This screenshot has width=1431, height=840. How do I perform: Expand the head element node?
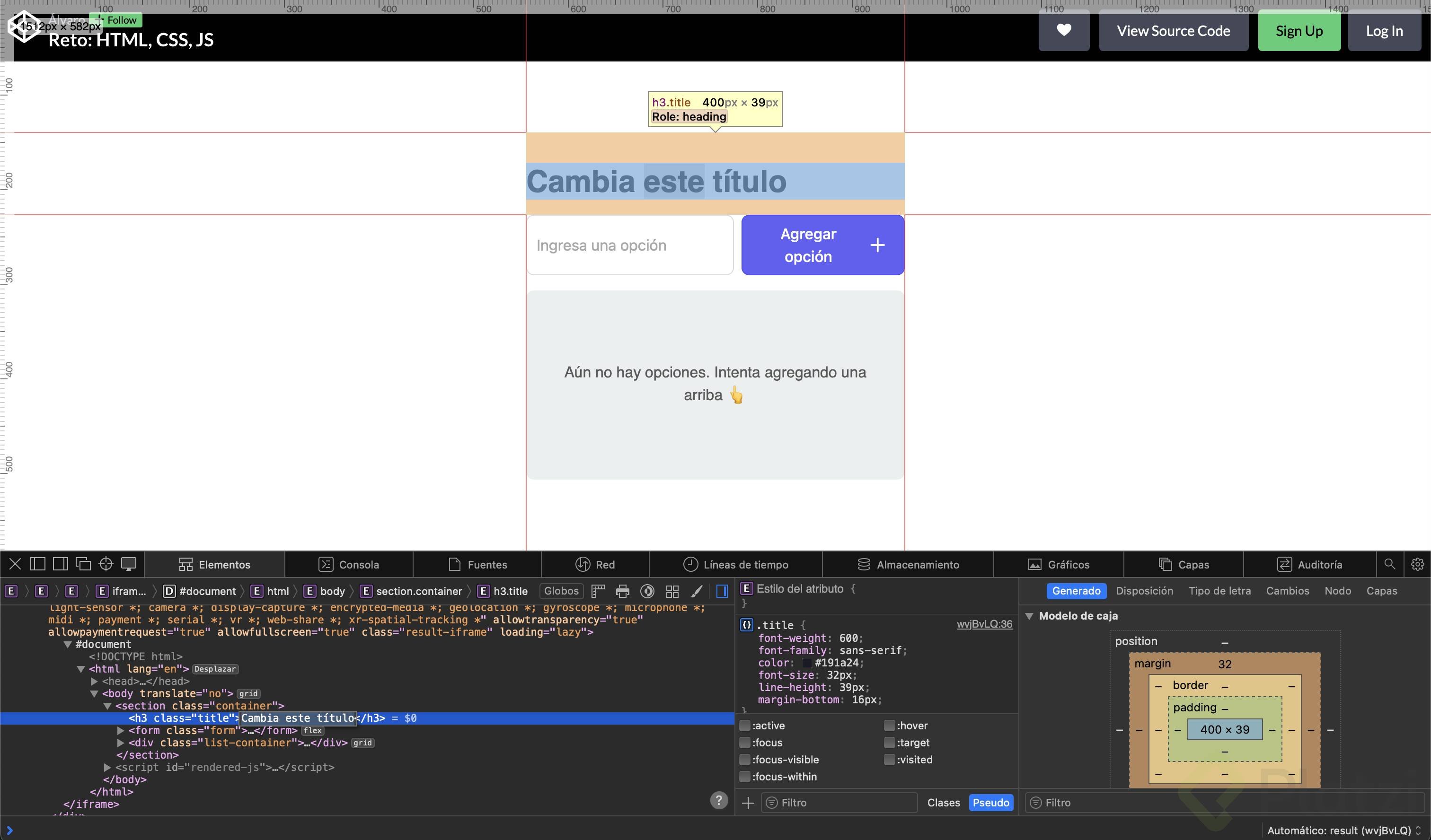[x=94, y=681]
